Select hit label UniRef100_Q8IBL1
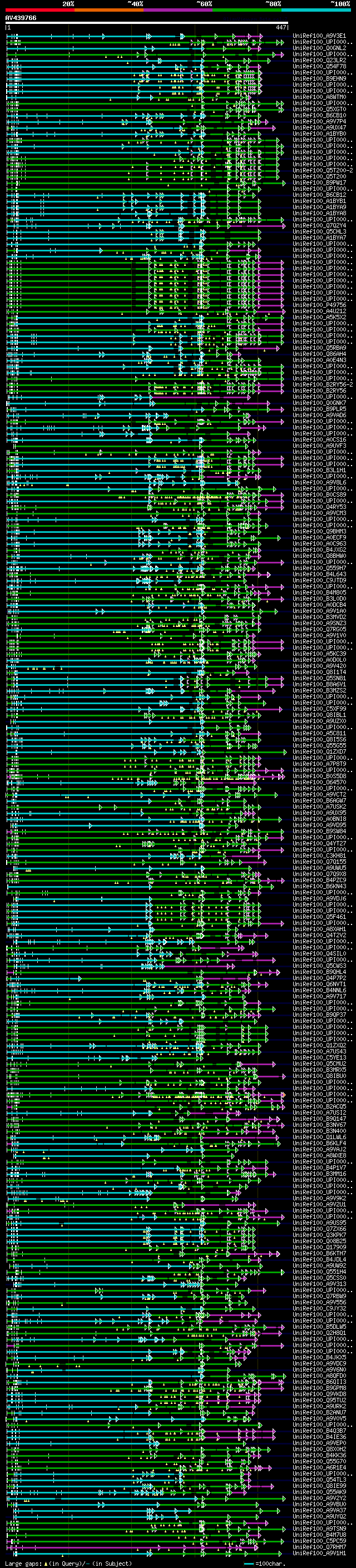This screenshot has width=356, height=1568. [x=319, y=715]
